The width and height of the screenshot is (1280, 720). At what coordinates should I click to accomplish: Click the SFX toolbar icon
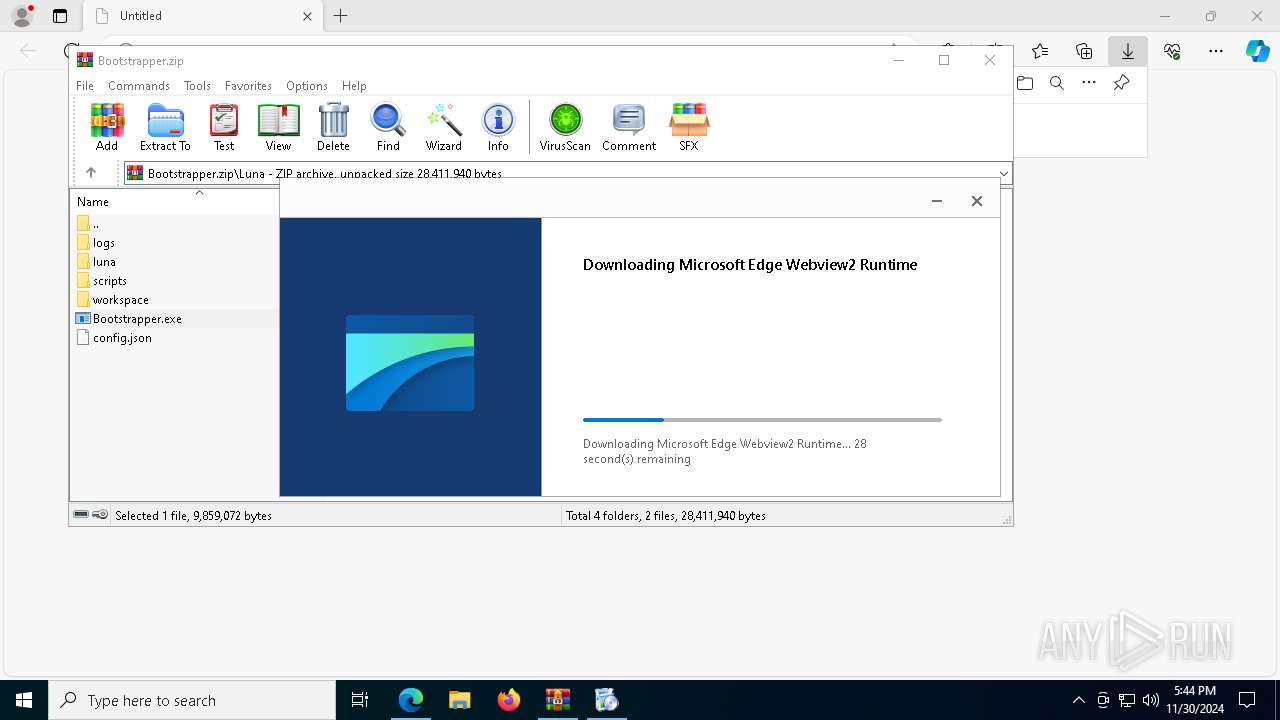coord(689,127)
